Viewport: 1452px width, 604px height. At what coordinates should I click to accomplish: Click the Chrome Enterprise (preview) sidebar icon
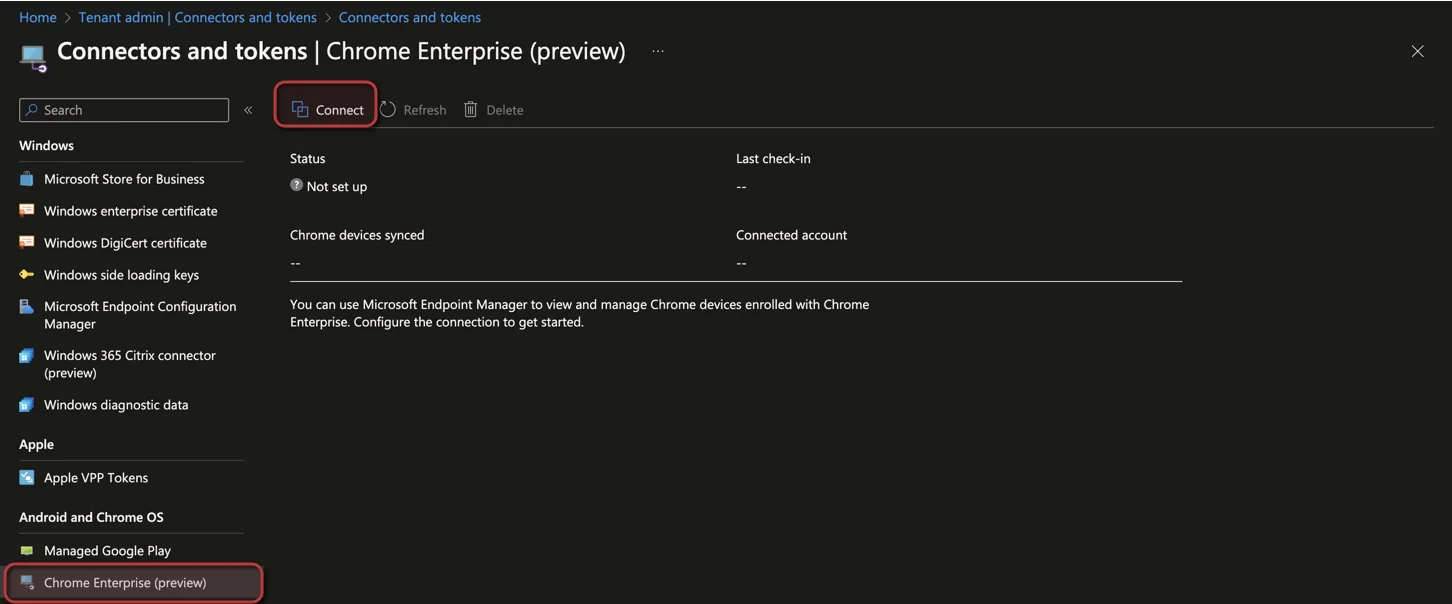(27, 583)
